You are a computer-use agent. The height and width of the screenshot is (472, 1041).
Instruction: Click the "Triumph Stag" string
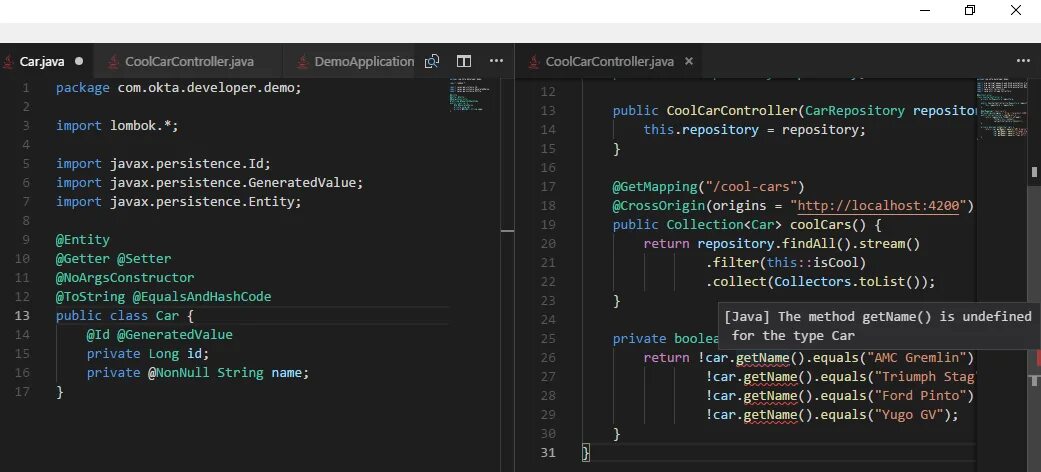[924, 376]
